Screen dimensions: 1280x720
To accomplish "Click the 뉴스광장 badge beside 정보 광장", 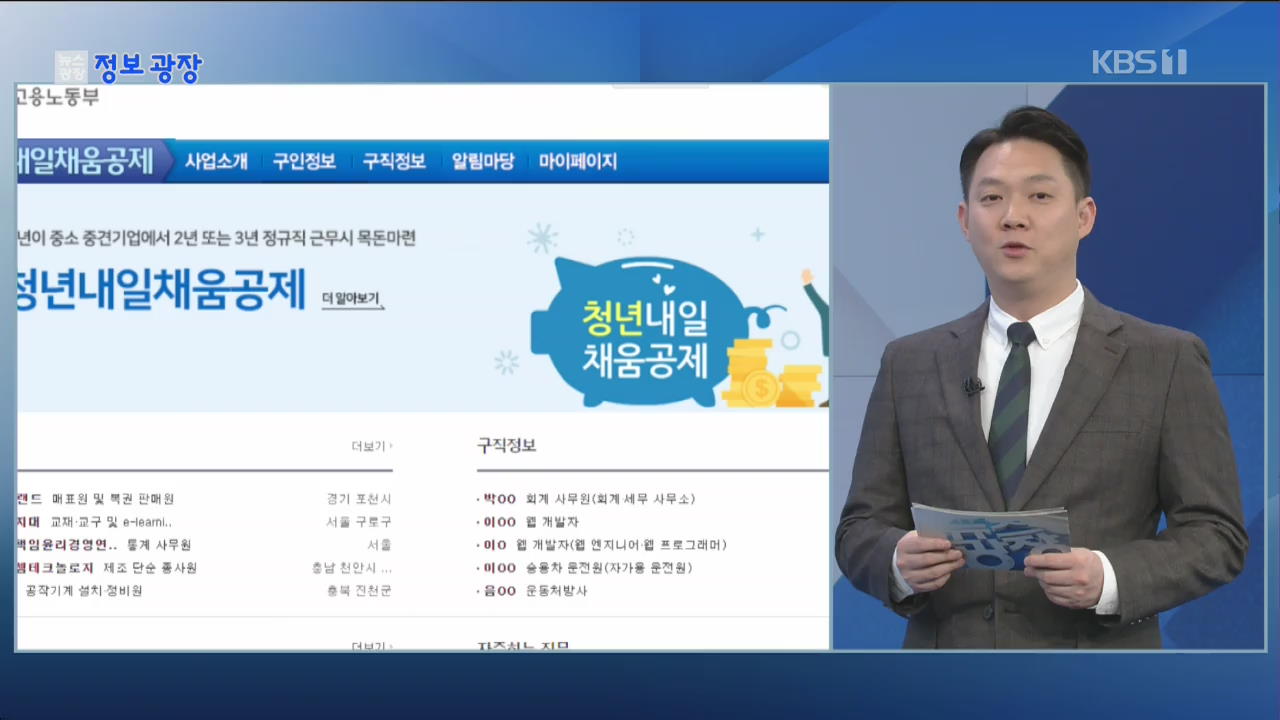I will (71, 67).
